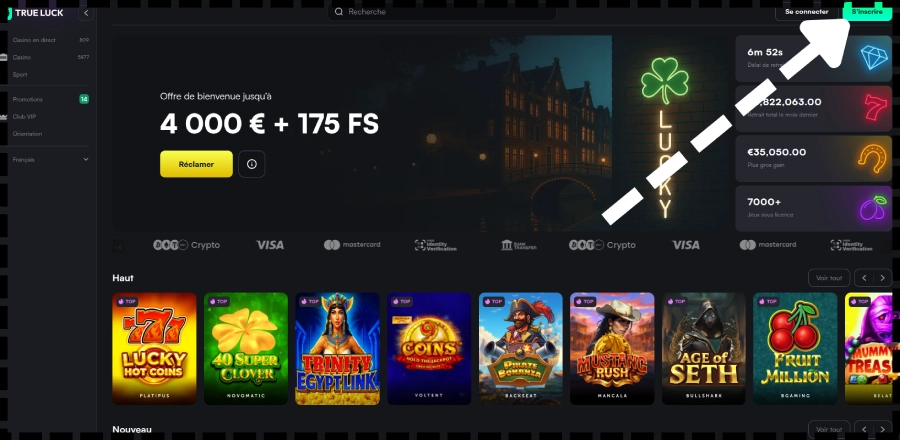This screenshot has width=900, height=440.
Task: Click the Se connecter button
Action: pyautogui.click(x=806, y=11)
